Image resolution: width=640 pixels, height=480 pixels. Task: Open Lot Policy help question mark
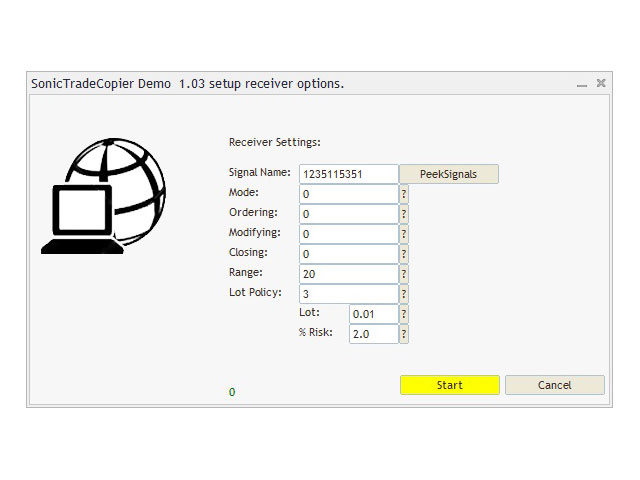[x=404, y=294]
